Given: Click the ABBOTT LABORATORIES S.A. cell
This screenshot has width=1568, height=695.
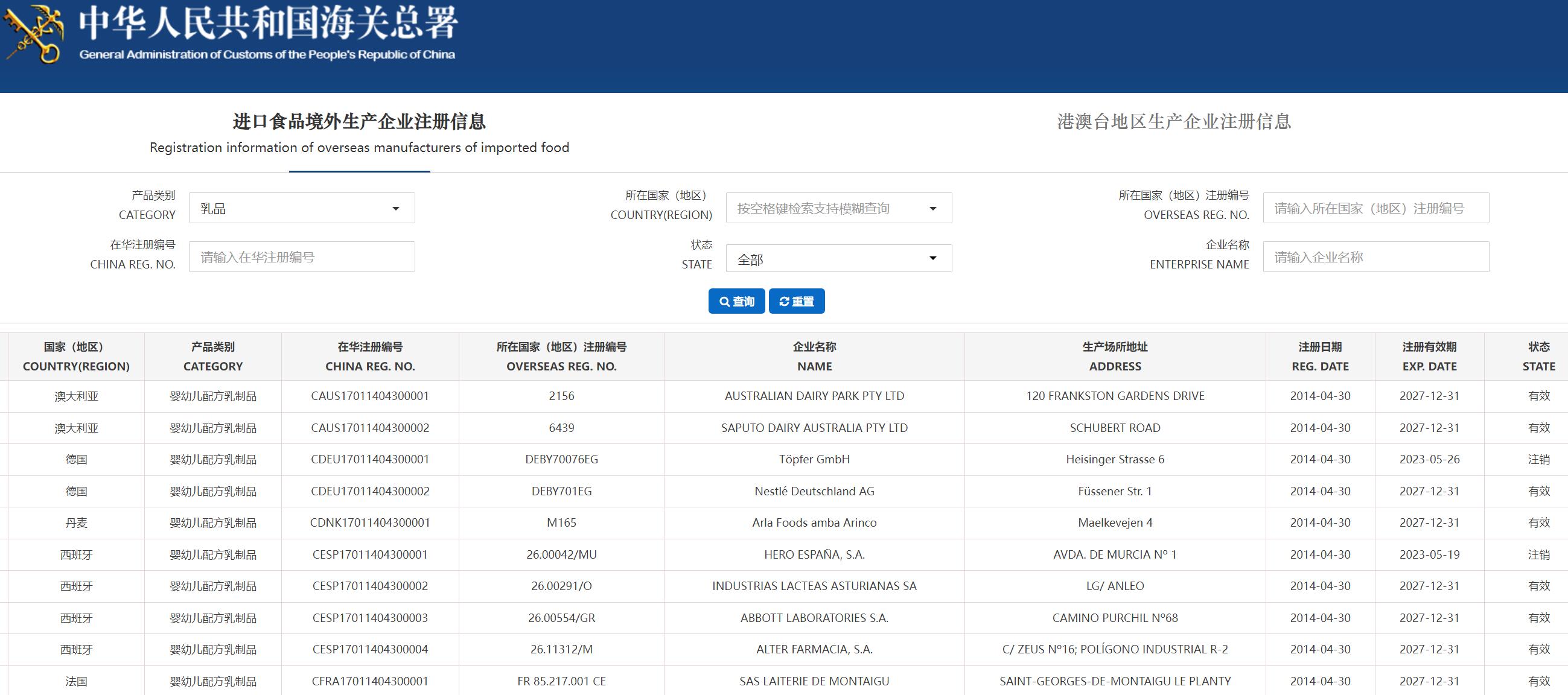Looking at the screenshot, I should pos(814,618).
